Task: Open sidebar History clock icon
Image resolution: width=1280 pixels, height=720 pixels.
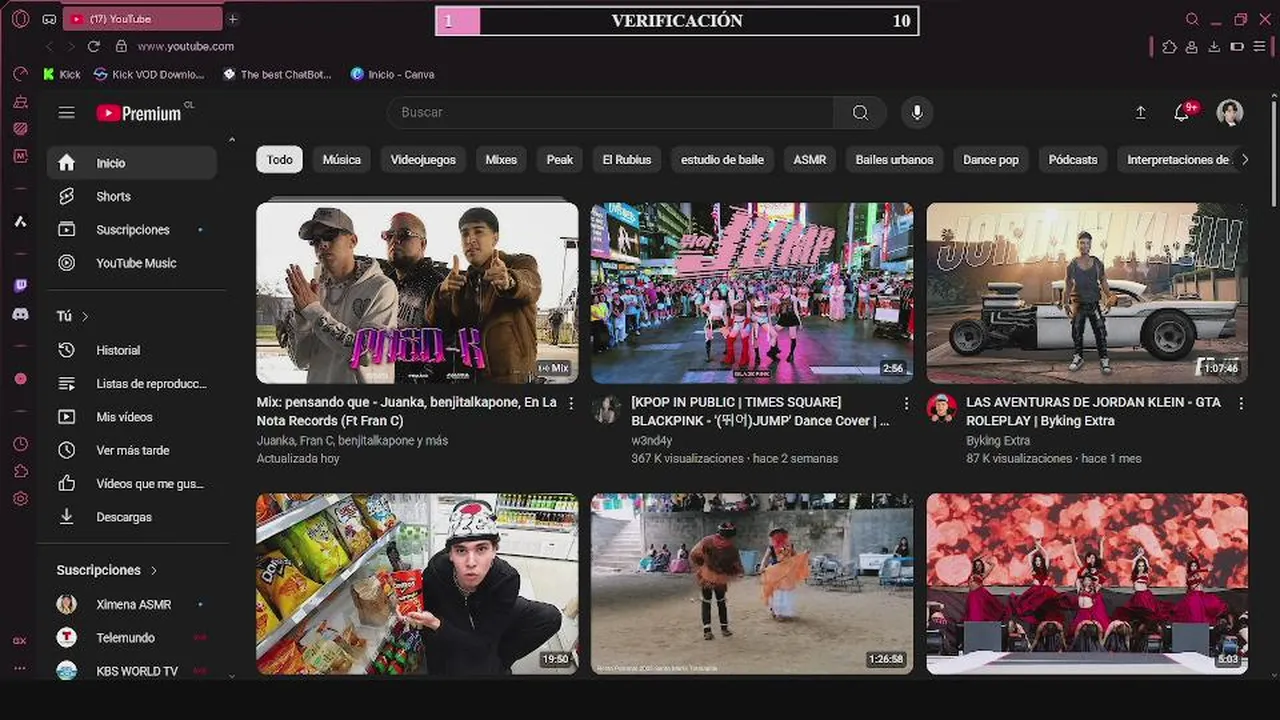Action: click(x=20, y=444)
